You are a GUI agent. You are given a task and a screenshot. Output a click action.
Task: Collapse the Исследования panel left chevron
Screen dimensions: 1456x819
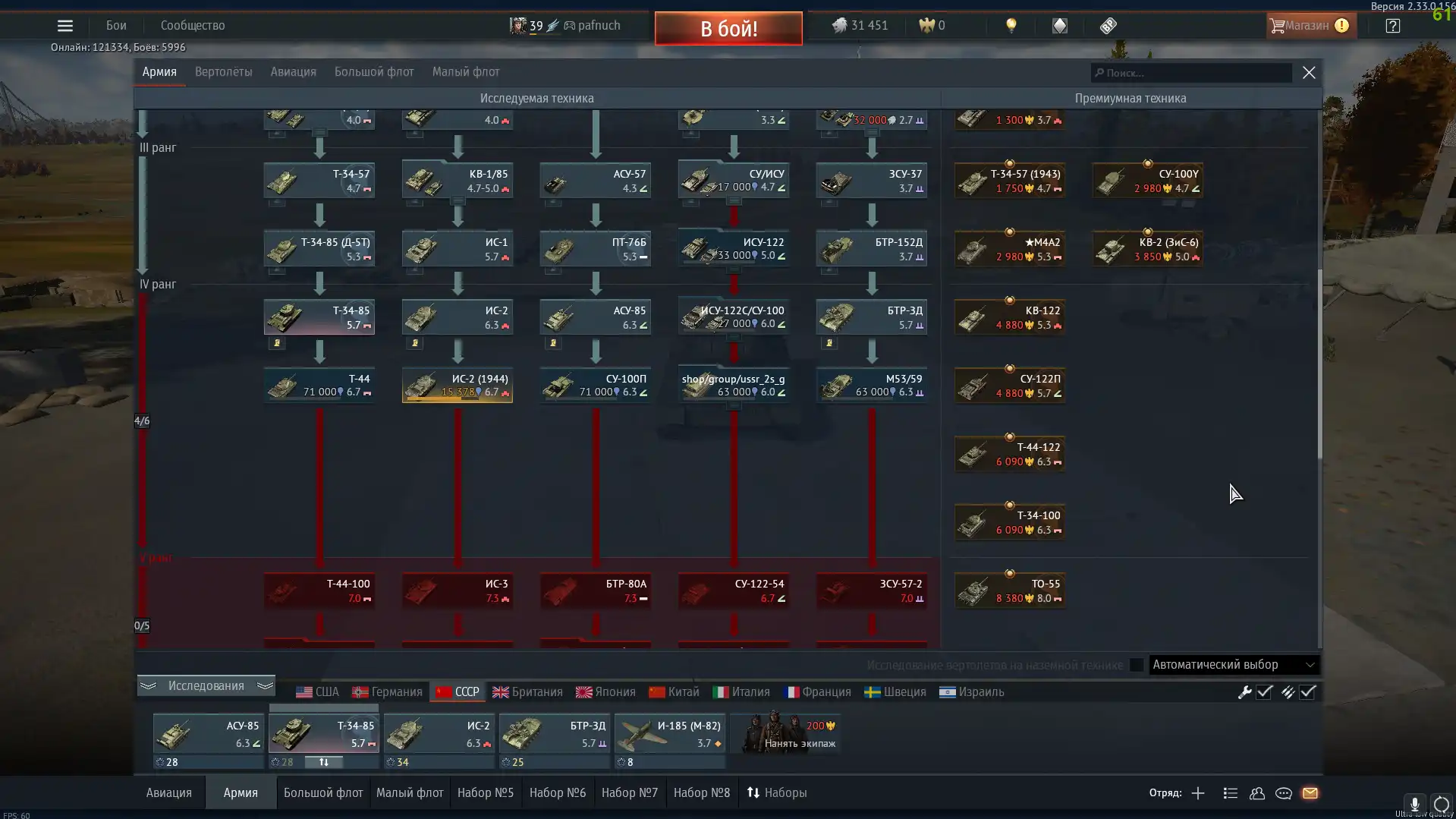point(148,686)
